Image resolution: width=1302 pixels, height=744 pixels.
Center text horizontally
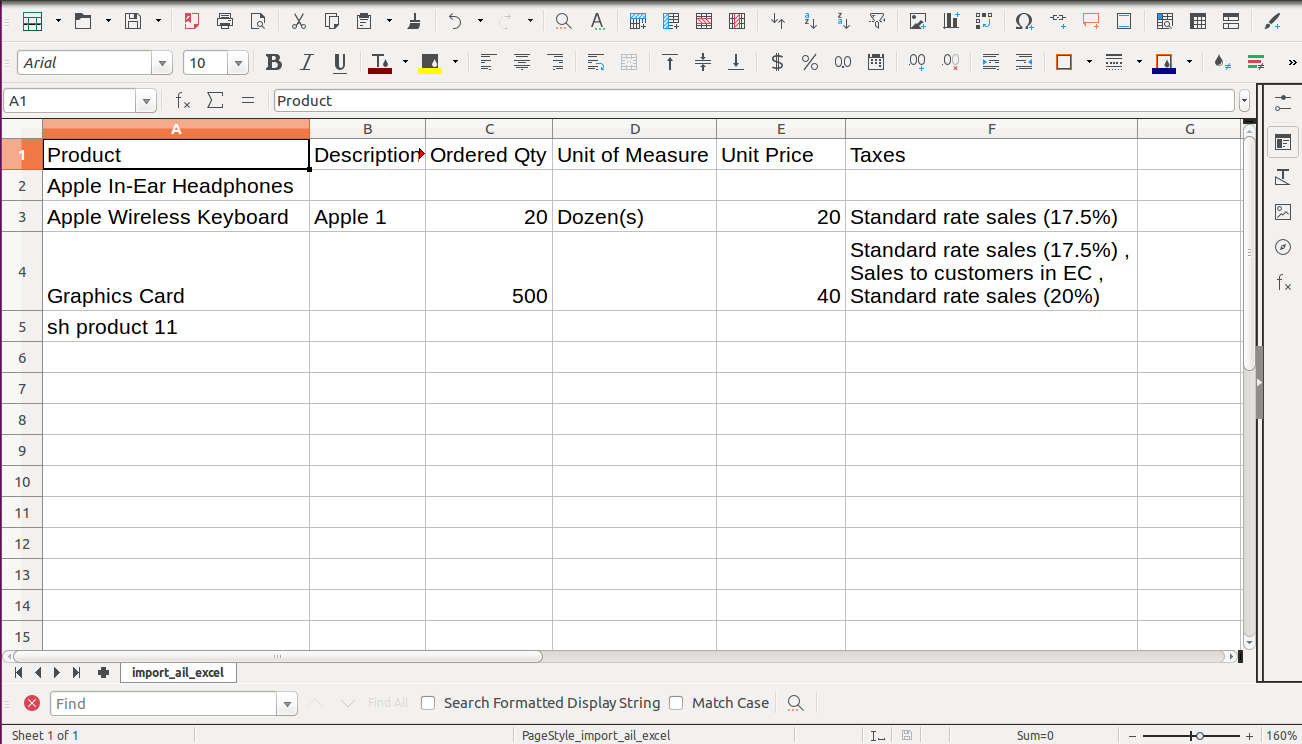(x=522, y=63)
